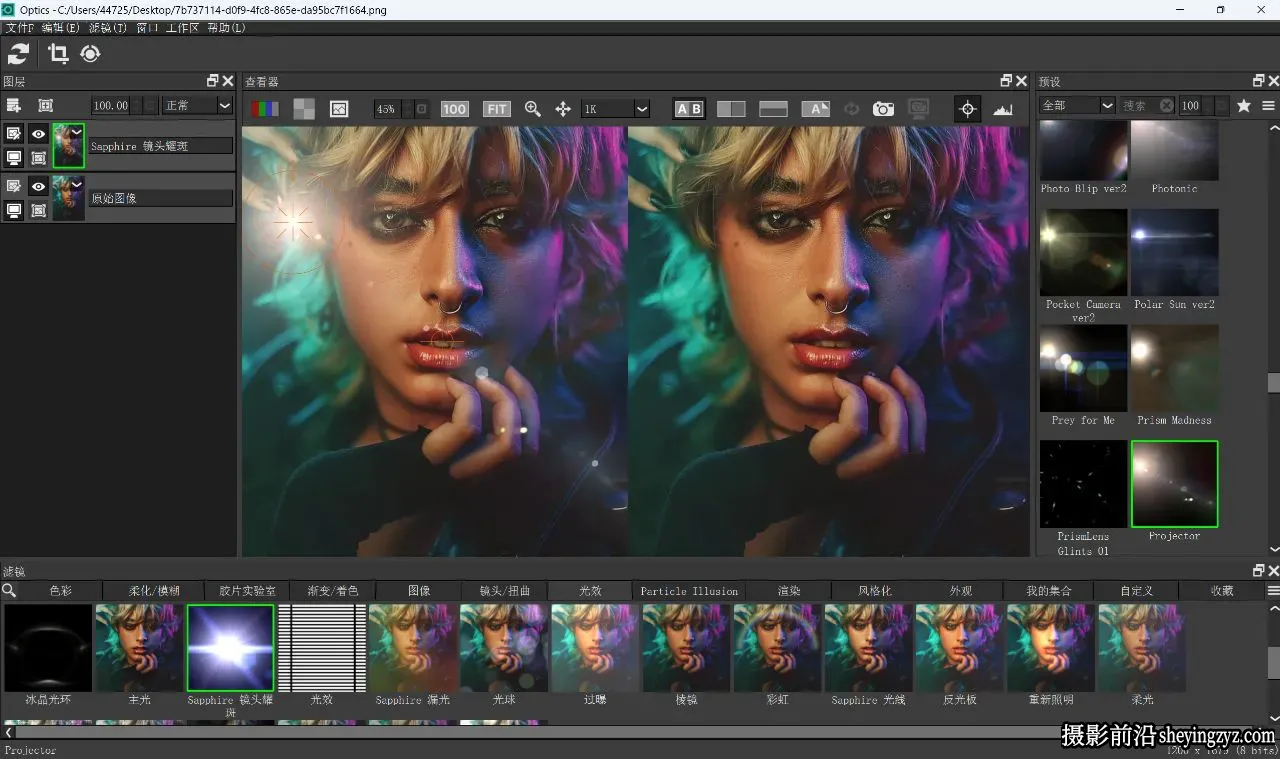Viewport: 1280px width, 759px height.
Task: Click the edit icon of Sapphire layer
Action: coord(14,133)
